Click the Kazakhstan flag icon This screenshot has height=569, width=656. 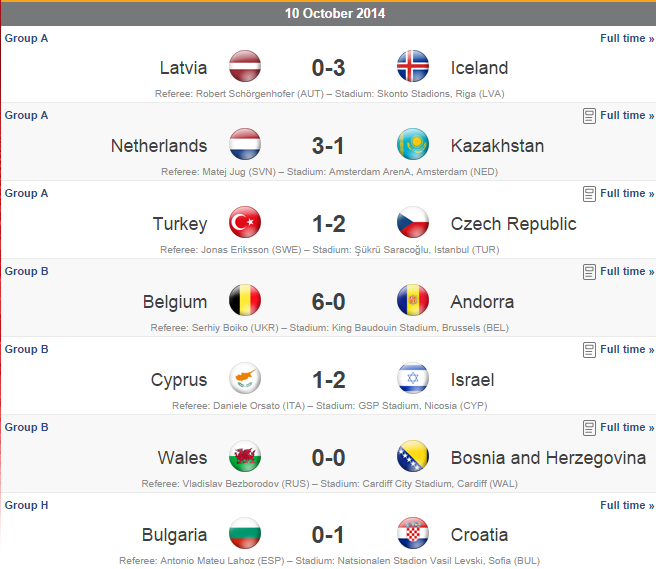(413, 145)
